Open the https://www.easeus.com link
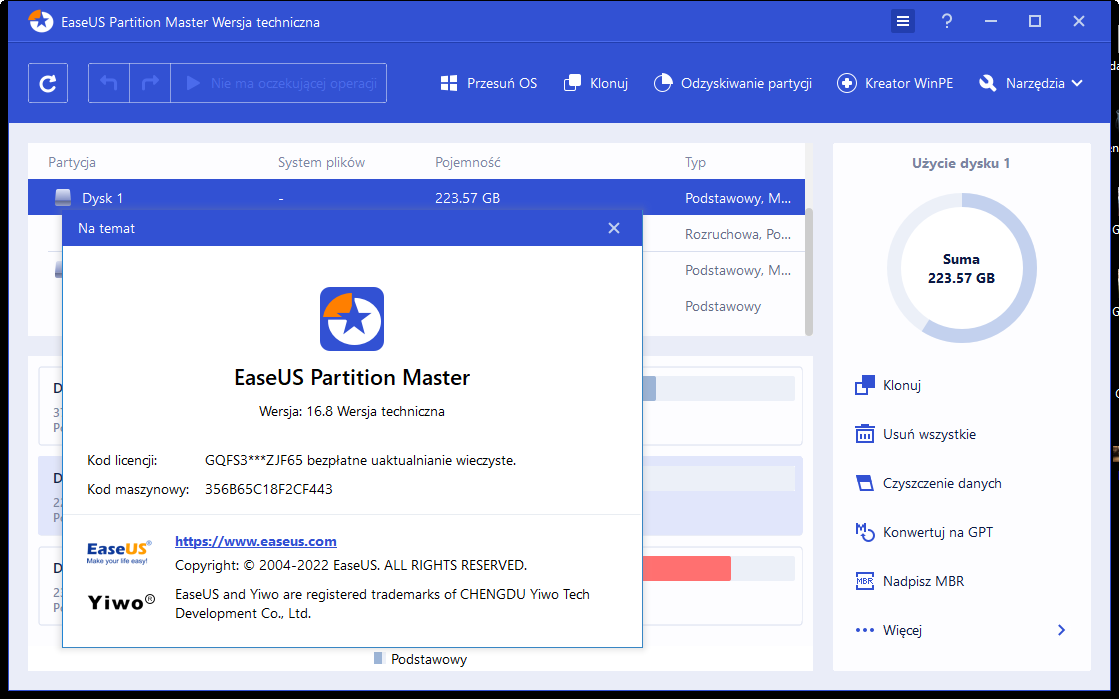This screenshot has width=1119, height=699. [255, 541]
